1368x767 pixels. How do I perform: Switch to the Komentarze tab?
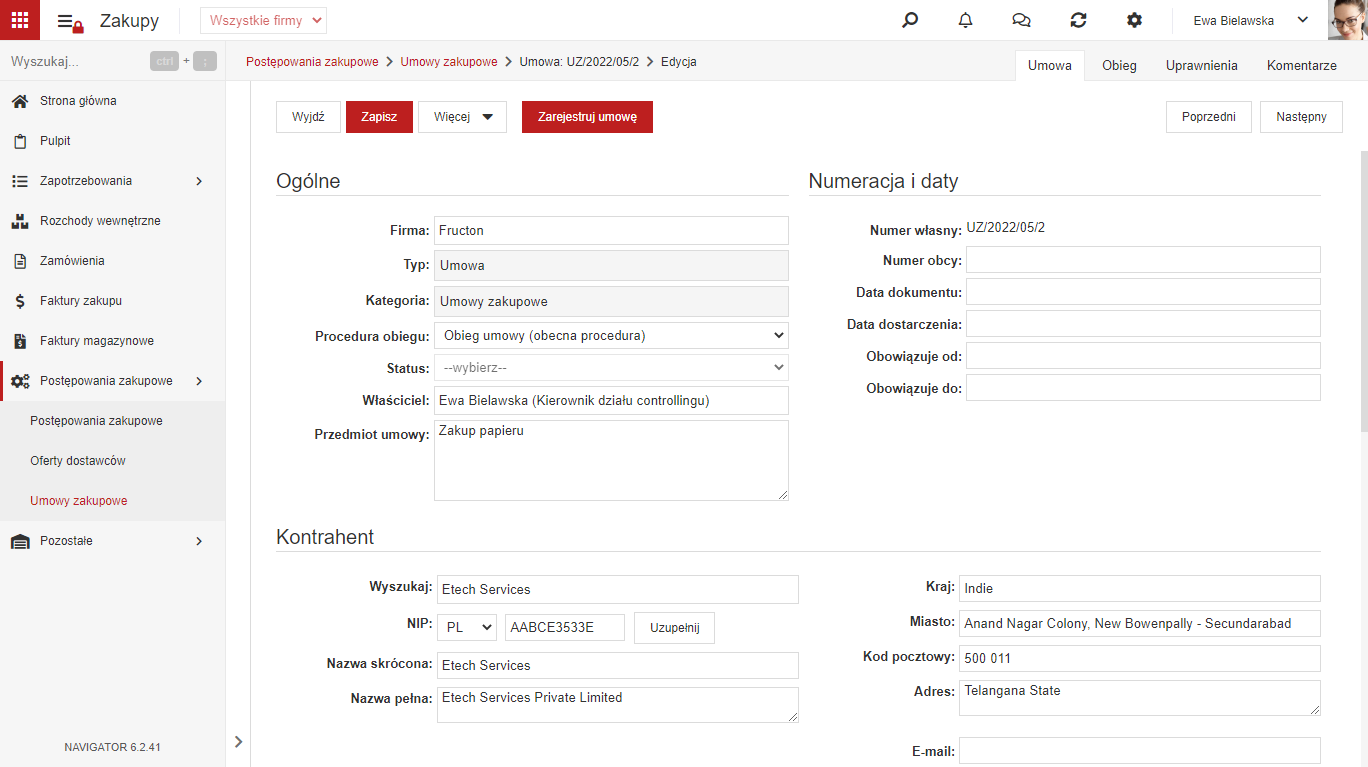(x=1301, y=65)
